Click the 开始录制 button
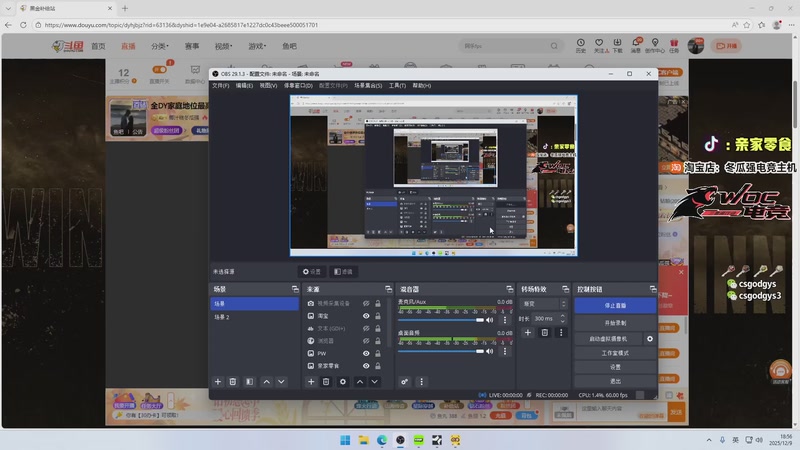The image size is (800, 450). (x=615, y=323)
